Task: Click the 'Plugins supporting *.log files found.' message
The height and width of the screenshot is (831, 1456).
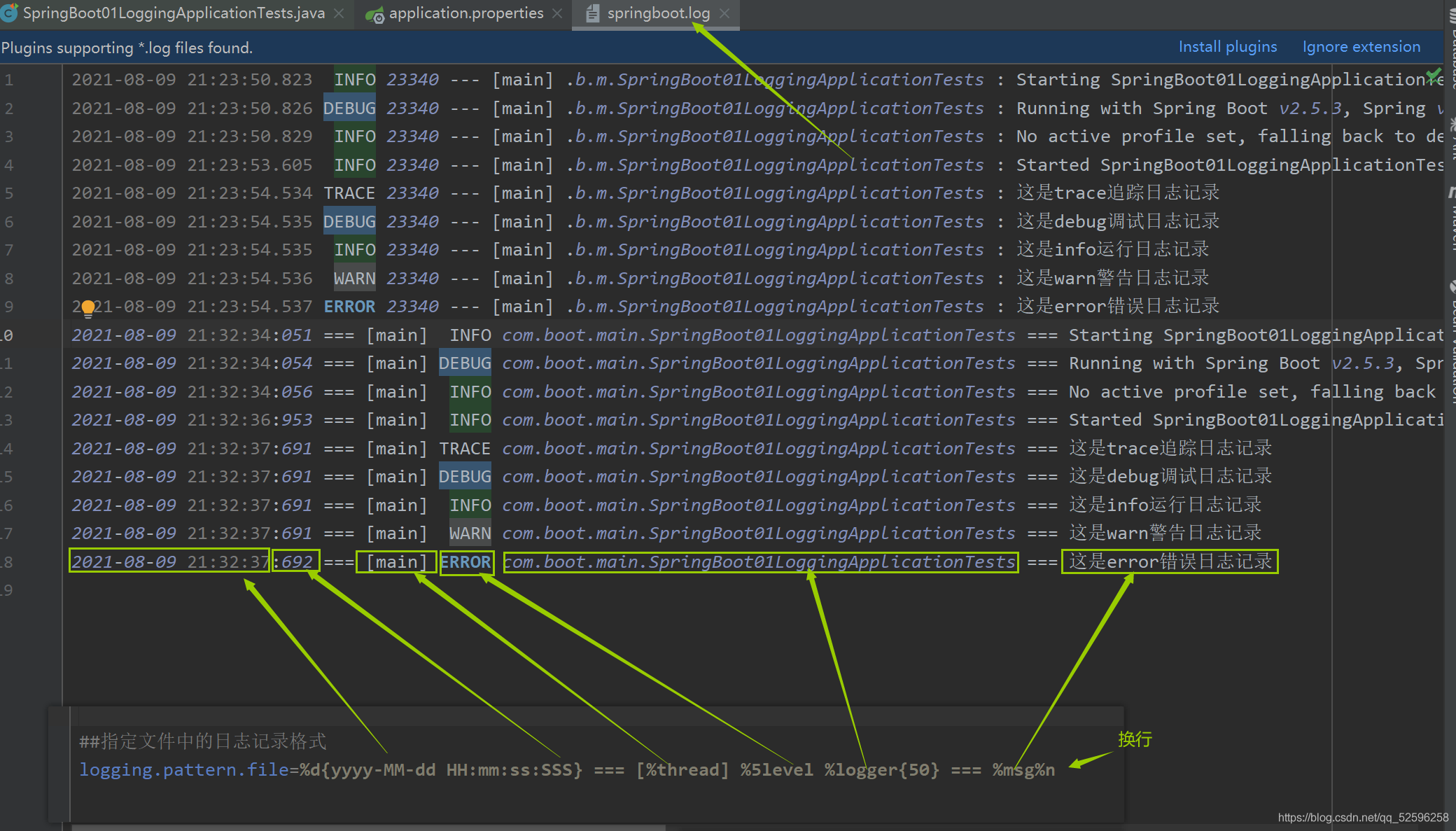Action: tap(127, 48)
